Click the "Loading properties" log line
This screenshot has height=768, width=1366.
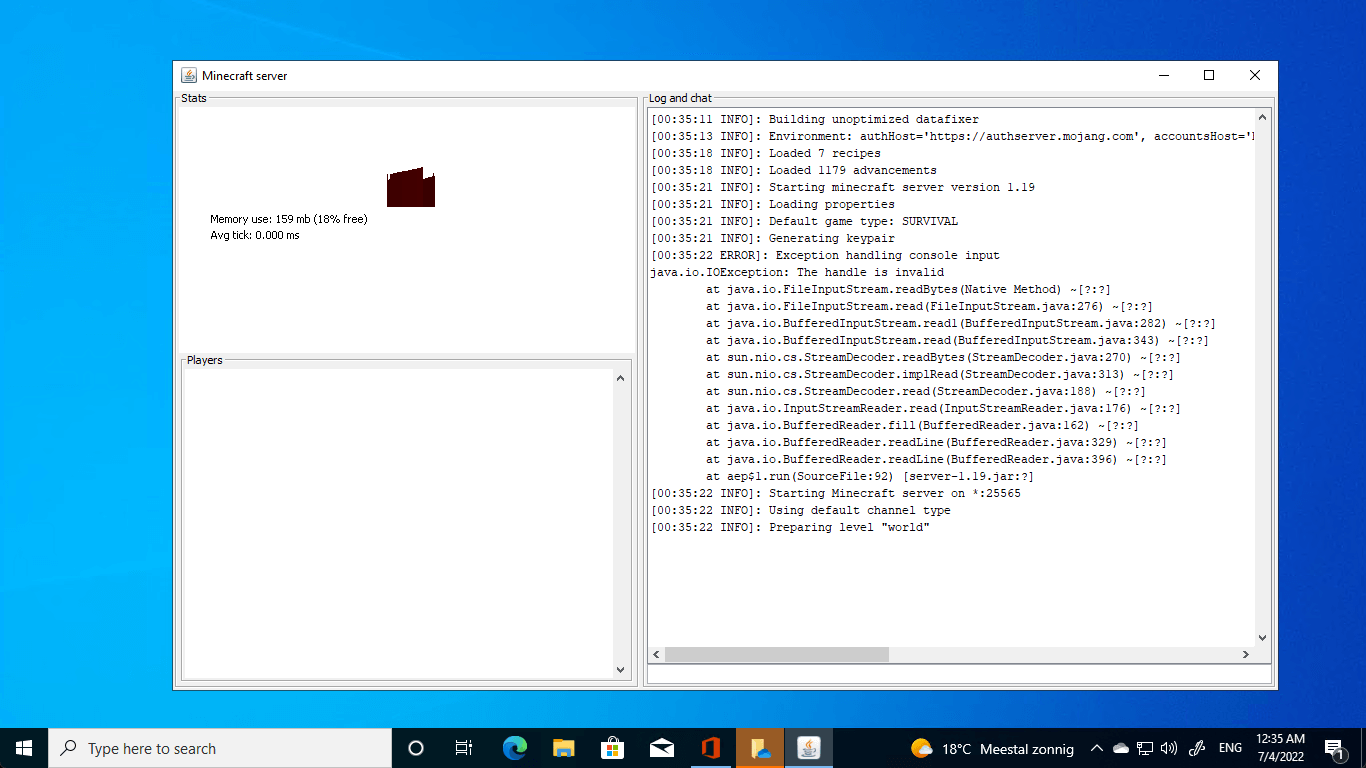click(x=773, y=204)
